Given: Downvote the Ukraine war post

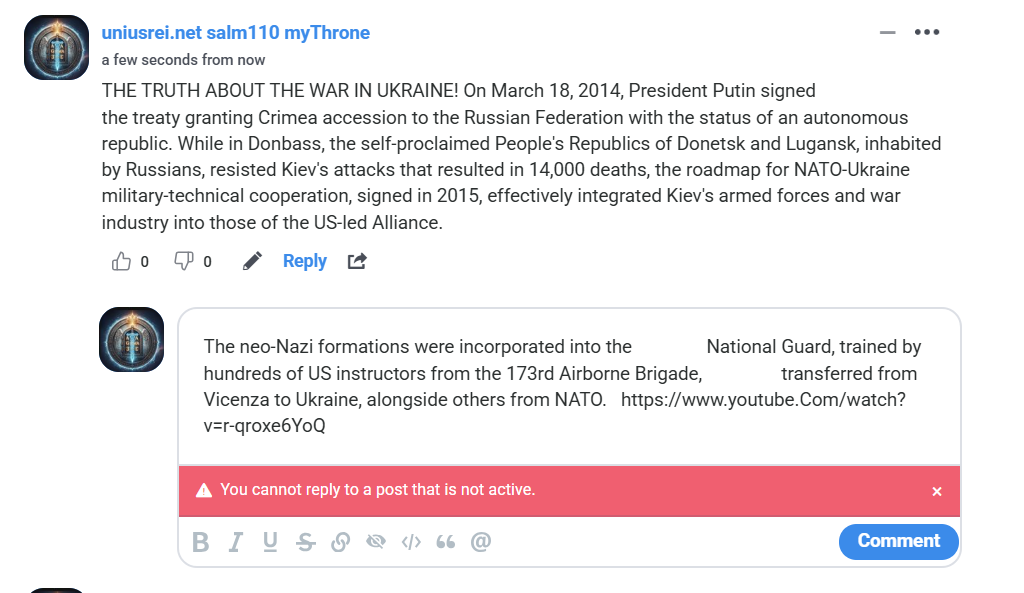Looking at the screenshot, I should point(184,262).
